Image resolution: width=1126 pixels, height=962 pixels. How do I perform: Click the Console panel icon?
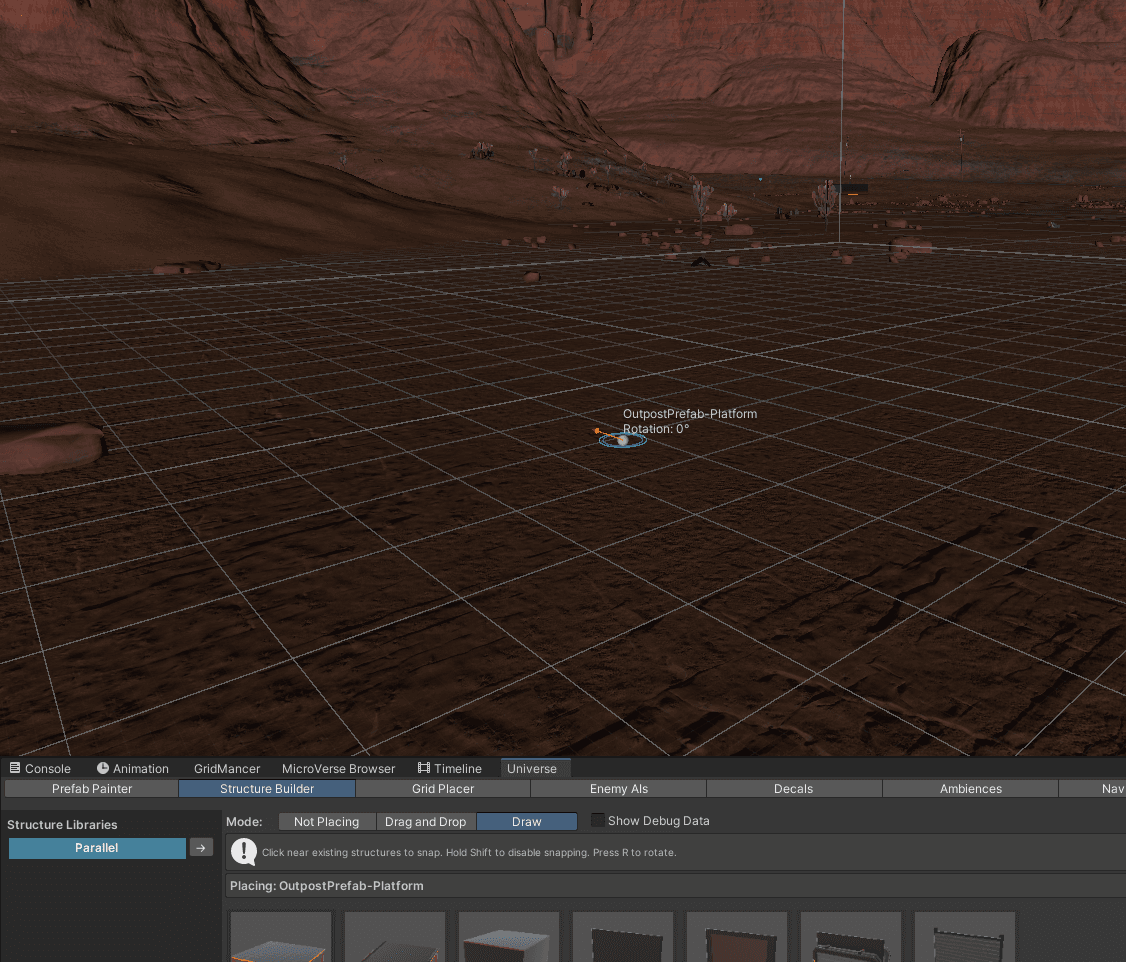[x=13, y=768]
